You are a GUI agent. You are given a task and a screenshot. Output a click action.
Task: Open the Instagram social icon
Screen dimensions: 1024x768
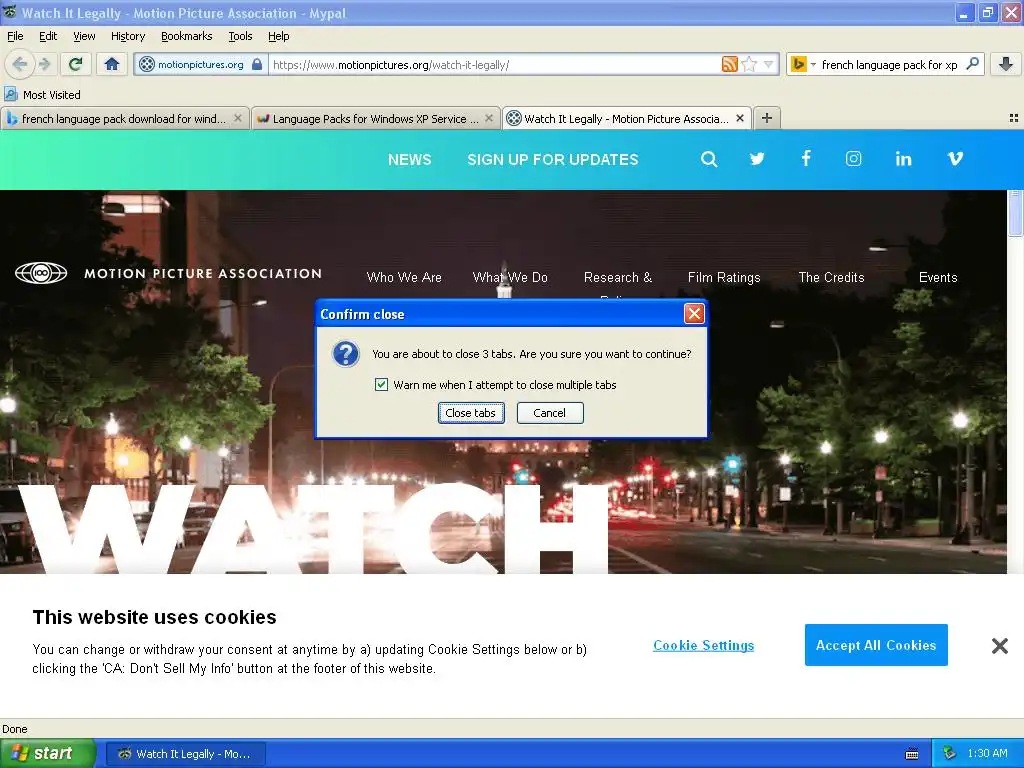tap(854, 159)
